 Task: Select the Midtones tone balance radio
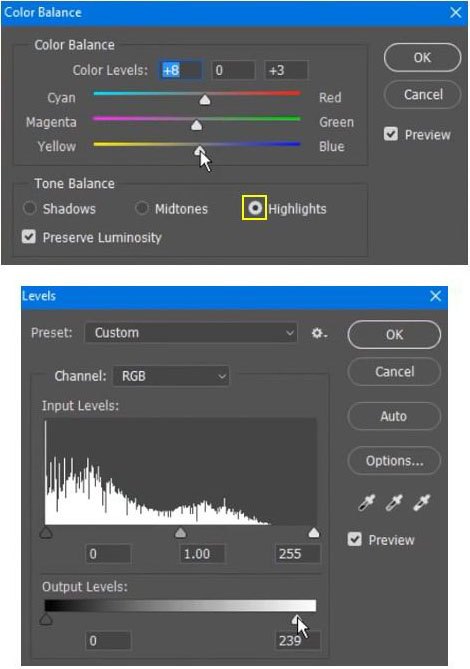[x=142, y=208]
